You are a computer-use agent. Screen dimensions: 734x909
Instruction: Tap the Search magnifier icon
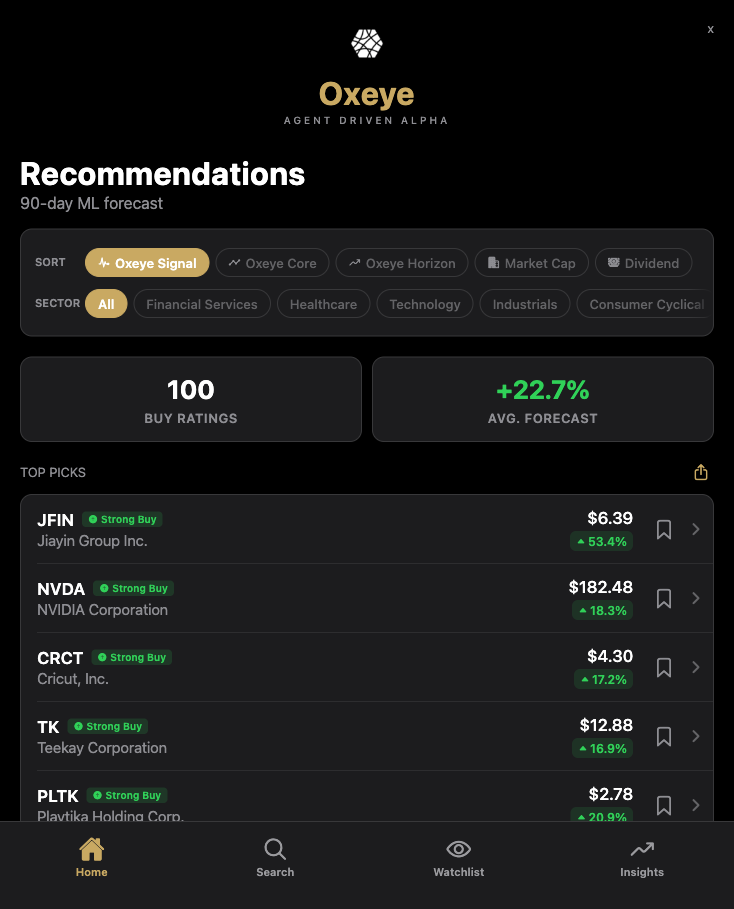pyautogui.click(x=275, y=848)
